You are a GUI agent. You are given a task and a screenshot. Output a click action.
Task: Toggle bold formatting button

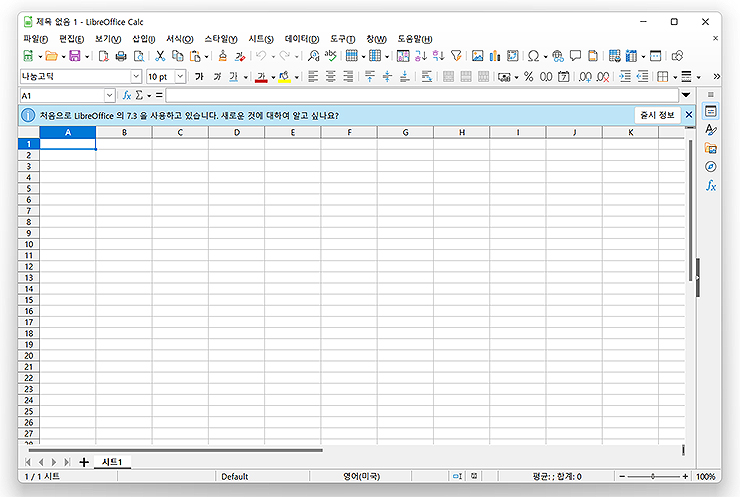coord(199,76)
